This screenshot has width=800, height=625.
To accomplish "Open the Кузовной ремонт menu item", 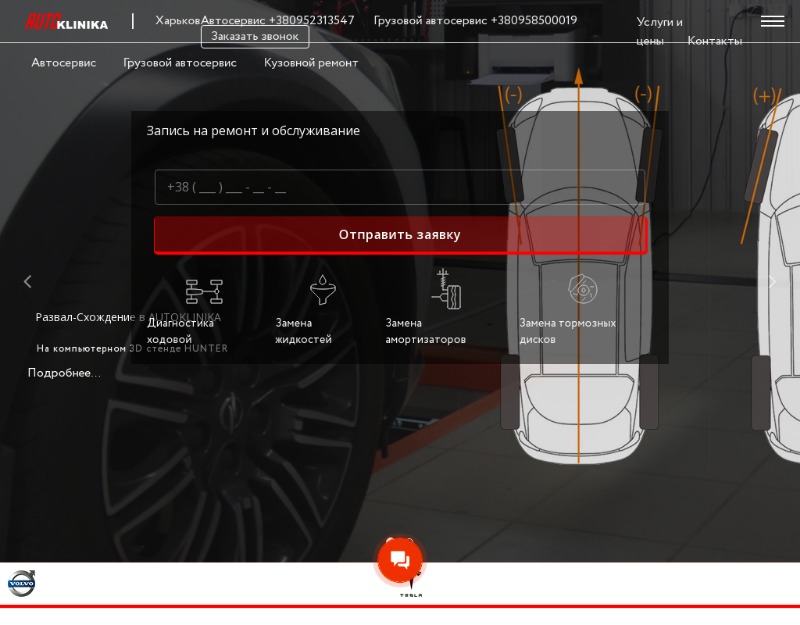I will click(x=311, y=63).
